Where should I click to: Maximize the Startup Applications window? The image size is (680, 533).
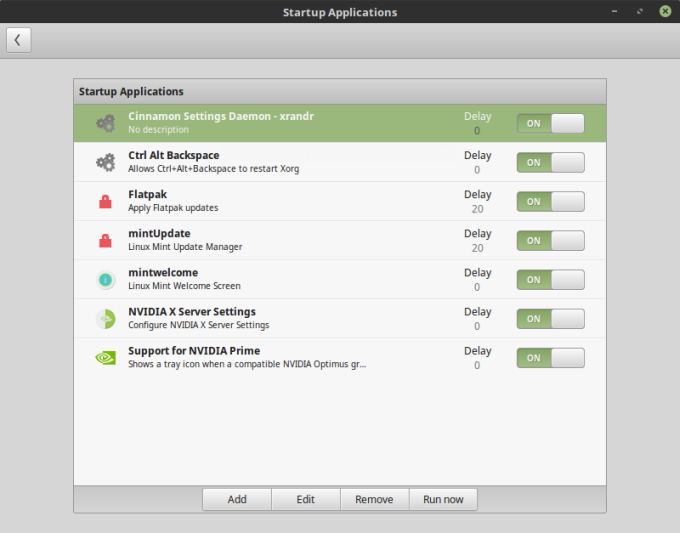640,11
